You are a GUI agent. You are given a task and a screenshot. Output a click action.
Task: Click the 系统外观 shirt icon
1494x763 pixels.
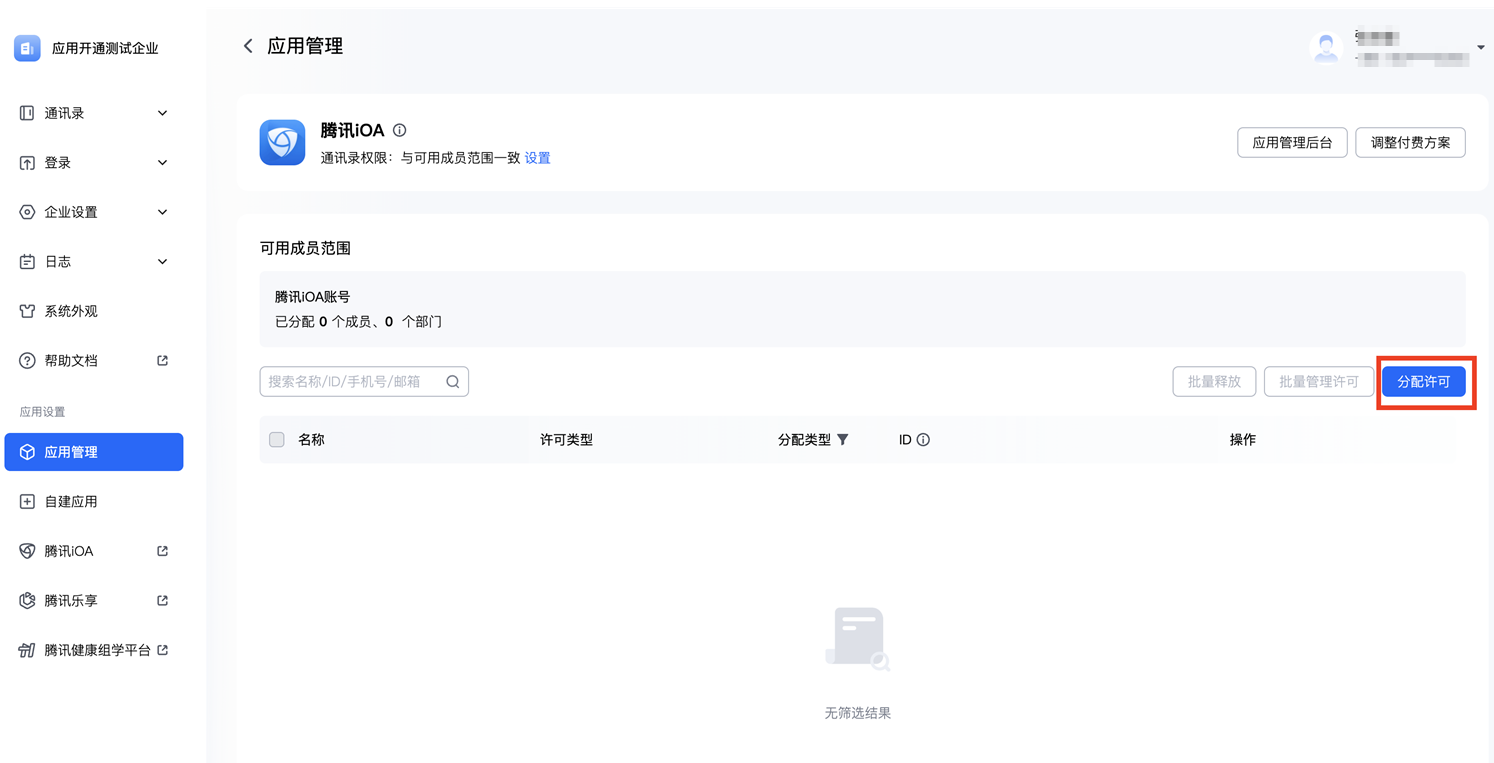pyautogui.click(x=27, y=311)
